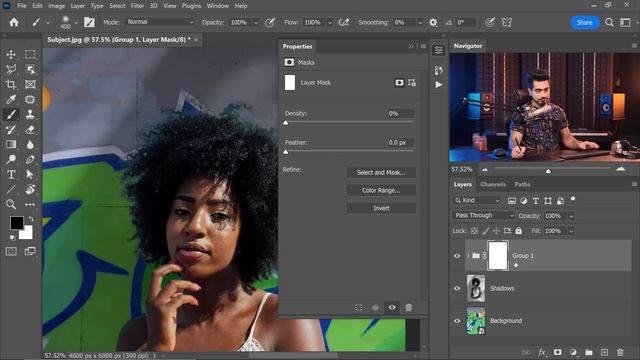
Task: Click the foreground black color swatch
Action: click(16, 222)
